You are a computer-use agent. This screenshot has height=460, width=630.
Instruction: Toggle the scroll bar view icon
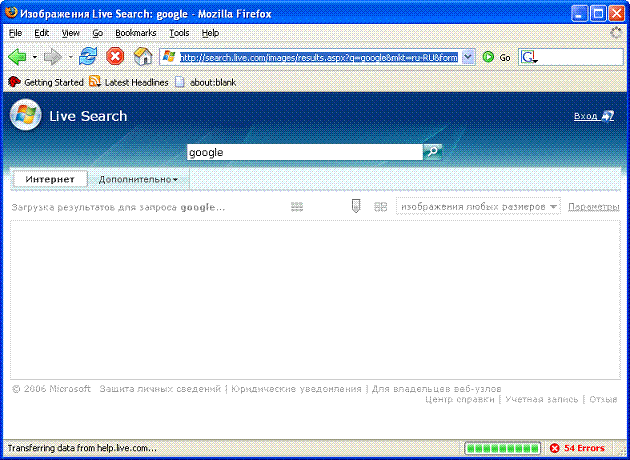pos(355,207)
